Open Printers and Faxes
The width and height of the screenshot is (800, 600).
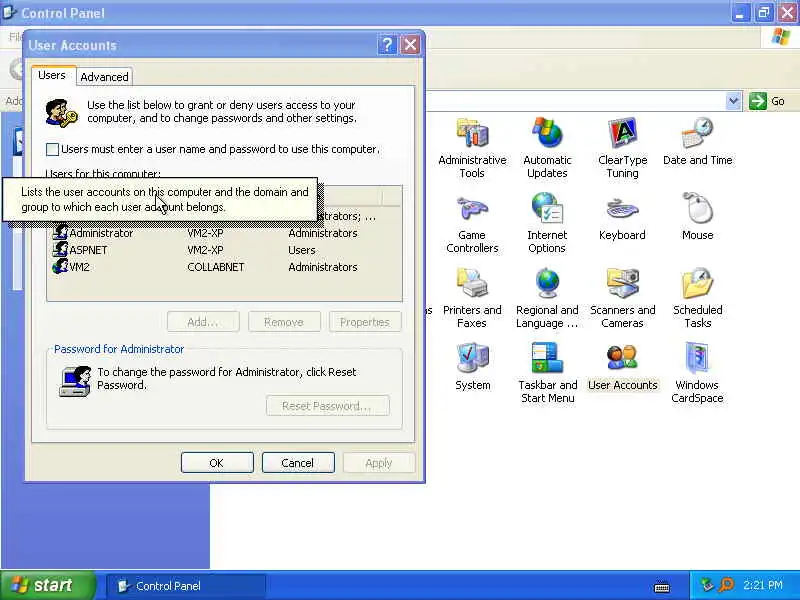[x=472, y=298]
